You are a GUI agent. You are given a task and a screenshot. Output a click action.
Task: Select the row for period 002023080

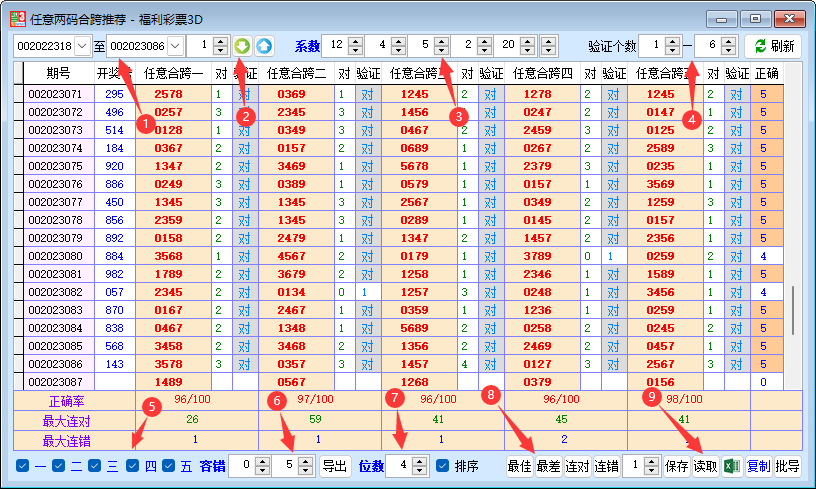[x=56, y=256]
